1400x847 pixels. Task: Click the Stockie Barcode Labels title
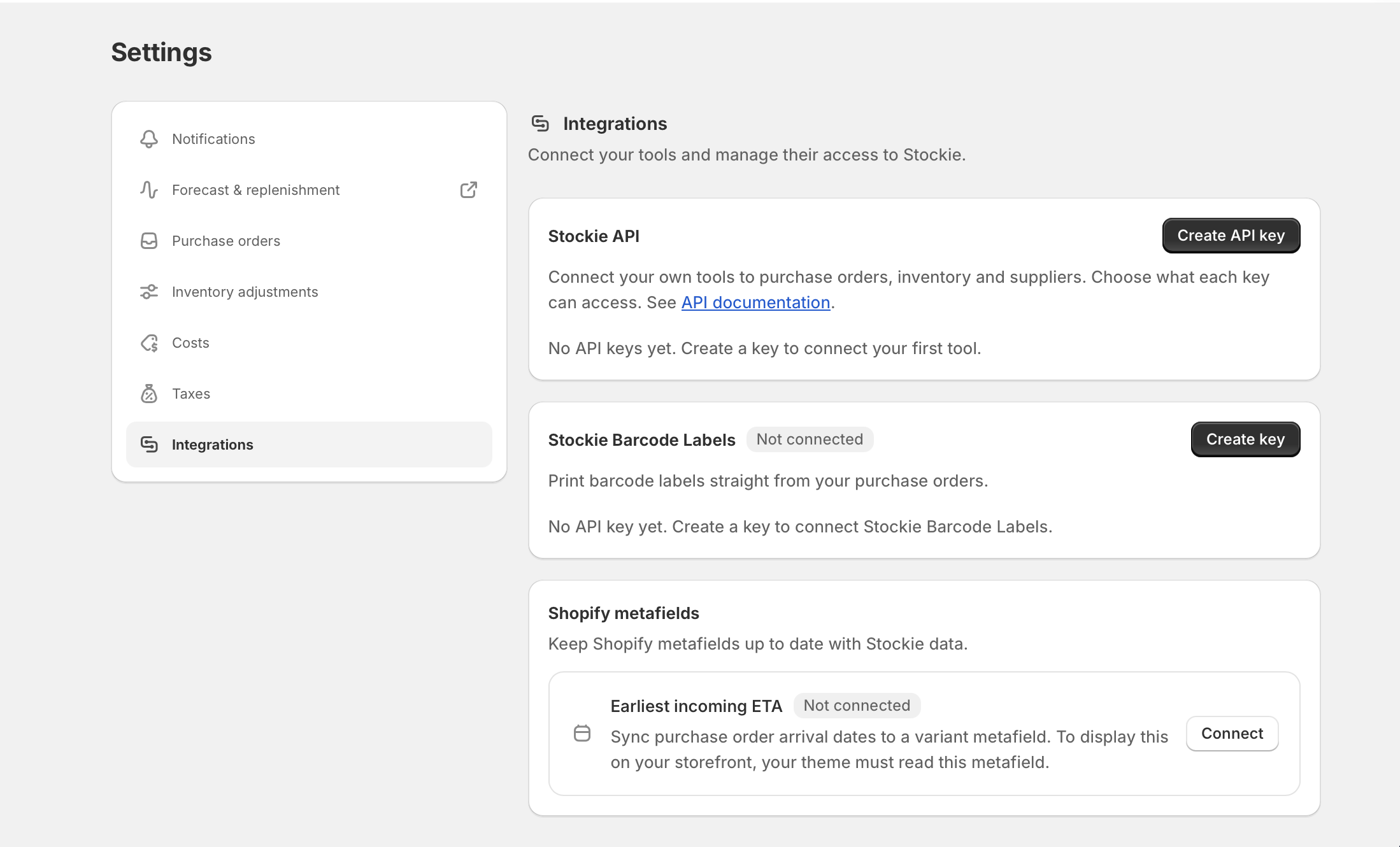click(x=641, y=440)
